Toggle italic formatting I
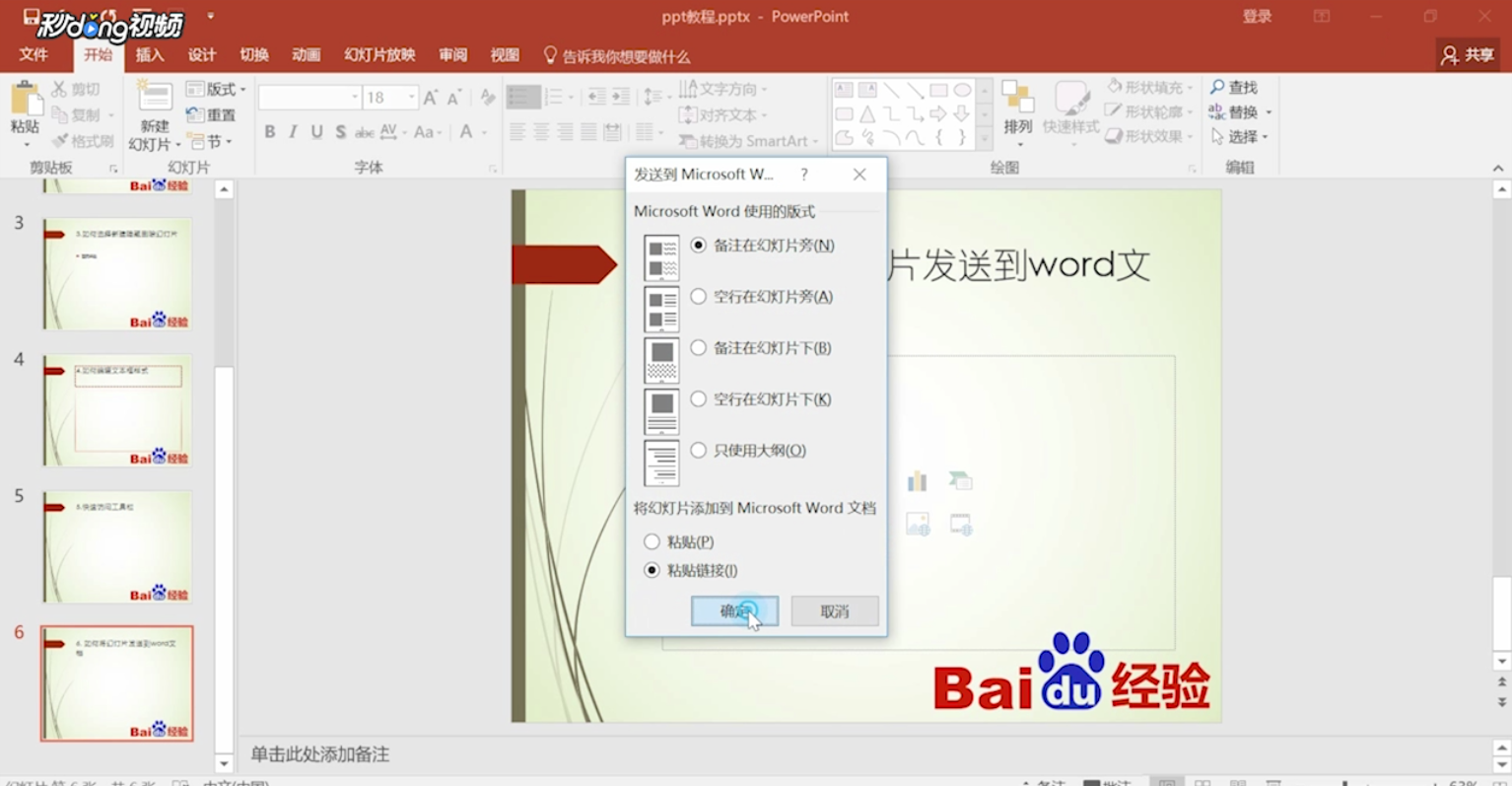 point(294,132)
